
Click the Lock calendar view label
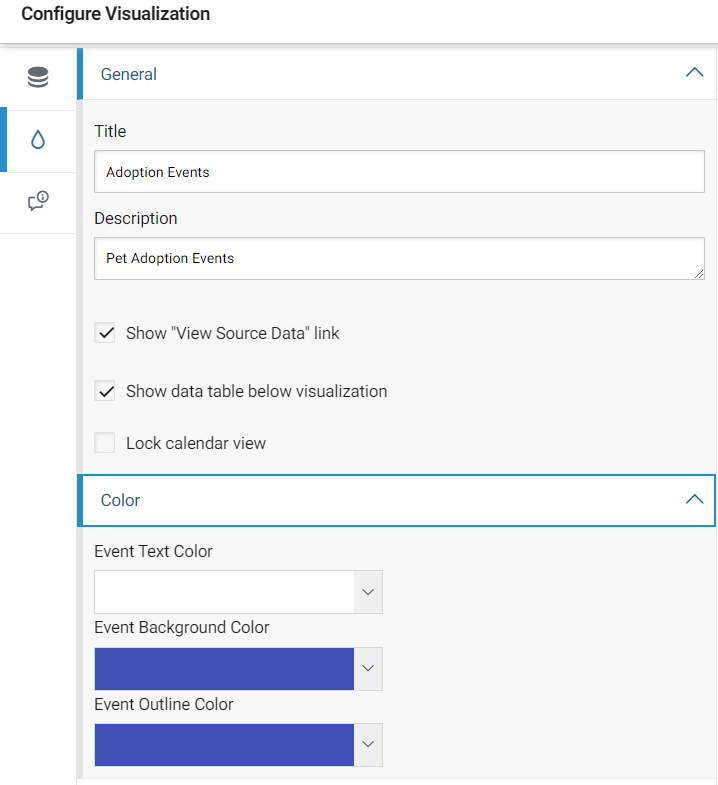click(x=196, y=443)
